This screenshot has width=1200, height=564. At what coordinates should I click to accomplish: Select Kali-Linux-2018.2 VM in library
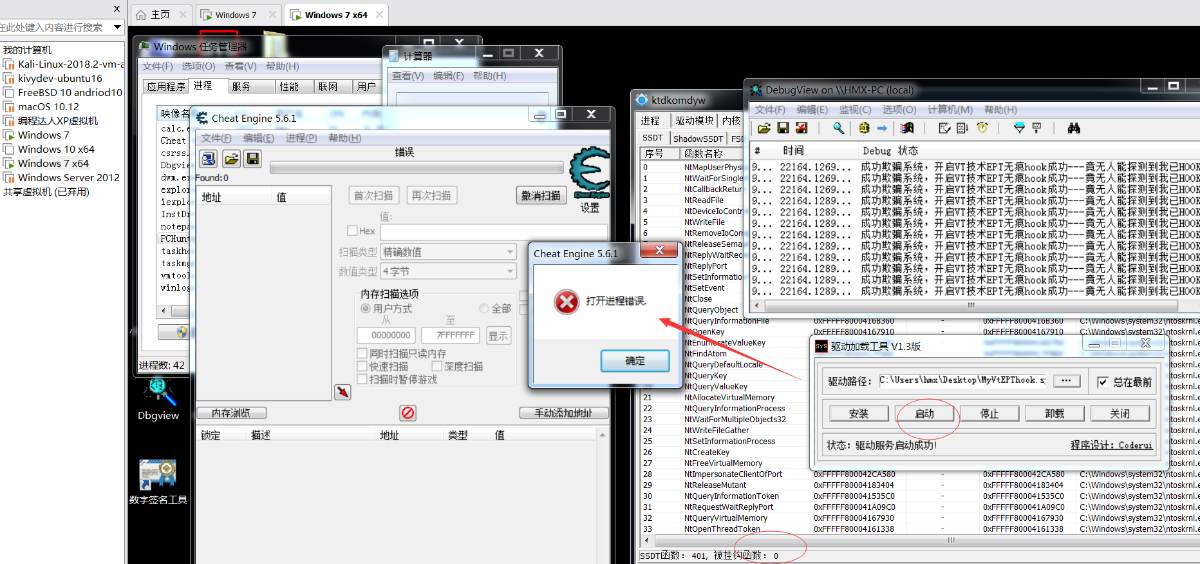[70, 64]
